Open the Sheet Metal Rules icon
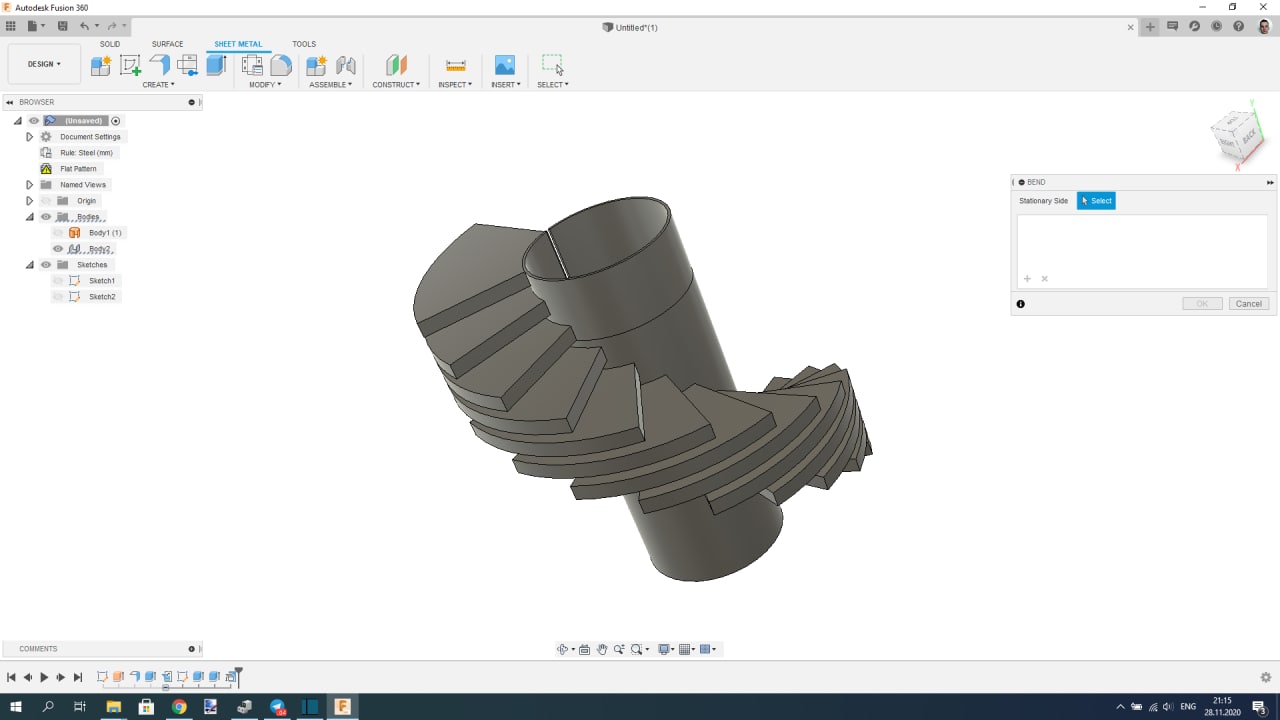This screenshot has width=1280, height=720. pos(252,65)
